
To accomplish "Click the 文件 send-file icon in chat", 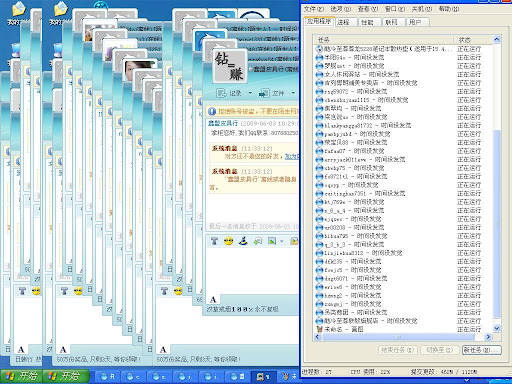I will coord(264,93).
